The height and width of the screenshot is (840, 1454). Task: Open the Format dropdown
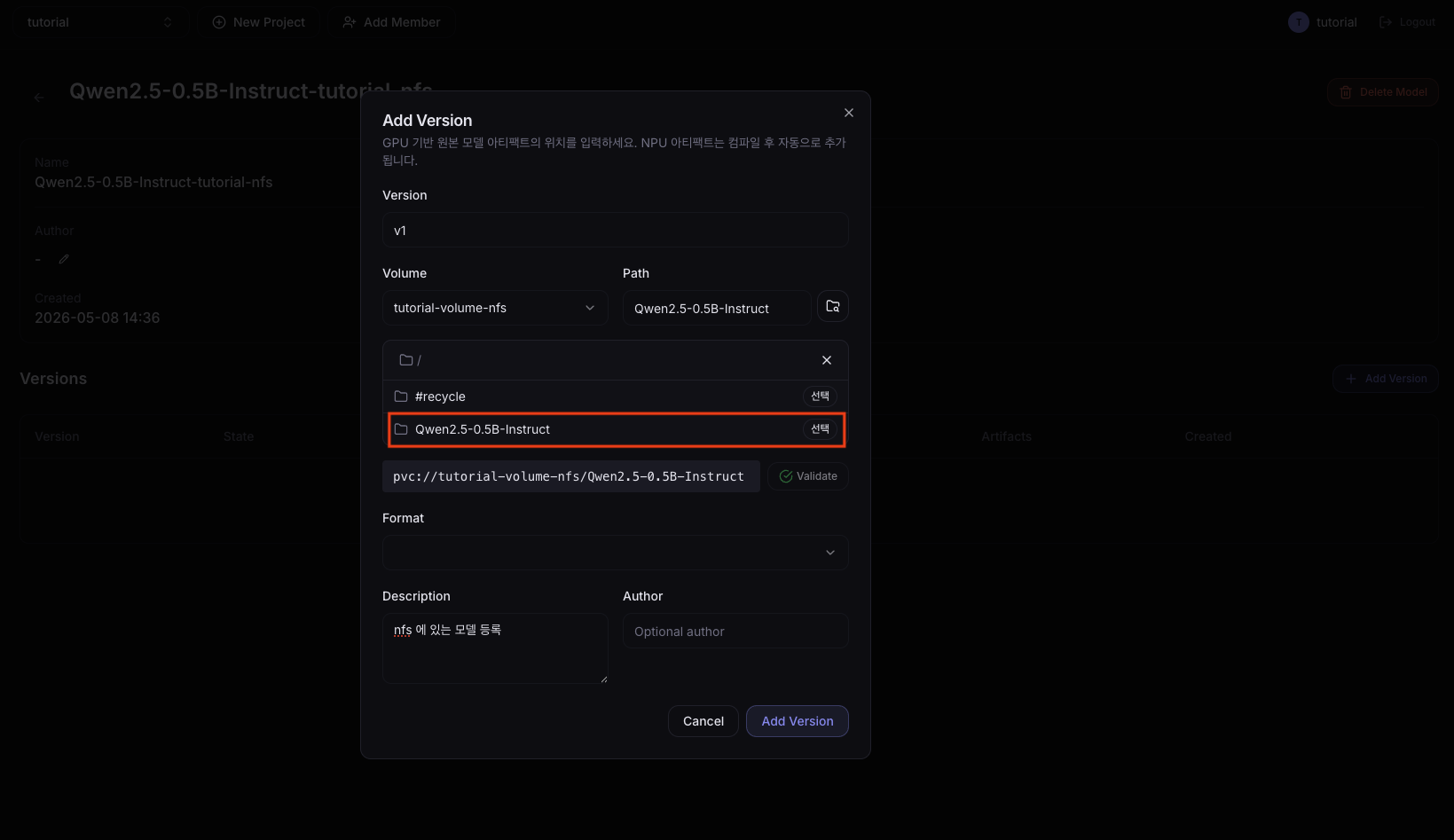point(615,553)
